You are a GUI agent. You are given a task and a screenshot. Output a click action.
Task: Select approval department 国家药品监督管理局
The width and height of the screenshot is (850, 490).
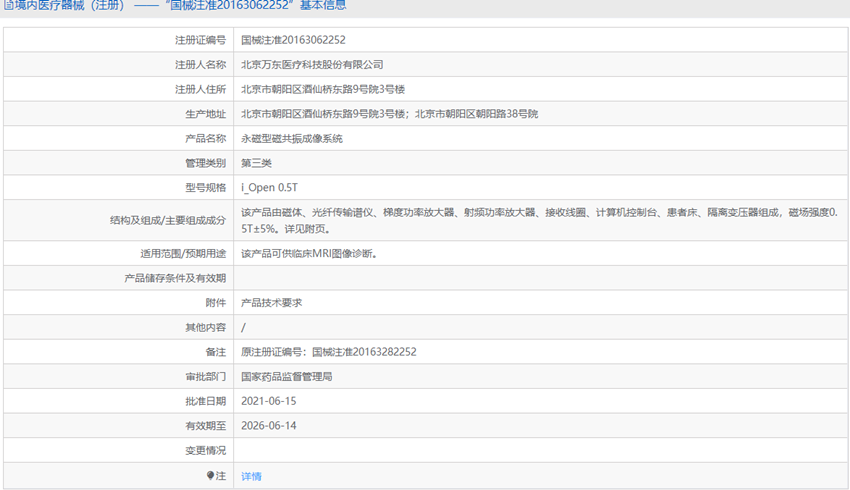[x=287, y=376]
